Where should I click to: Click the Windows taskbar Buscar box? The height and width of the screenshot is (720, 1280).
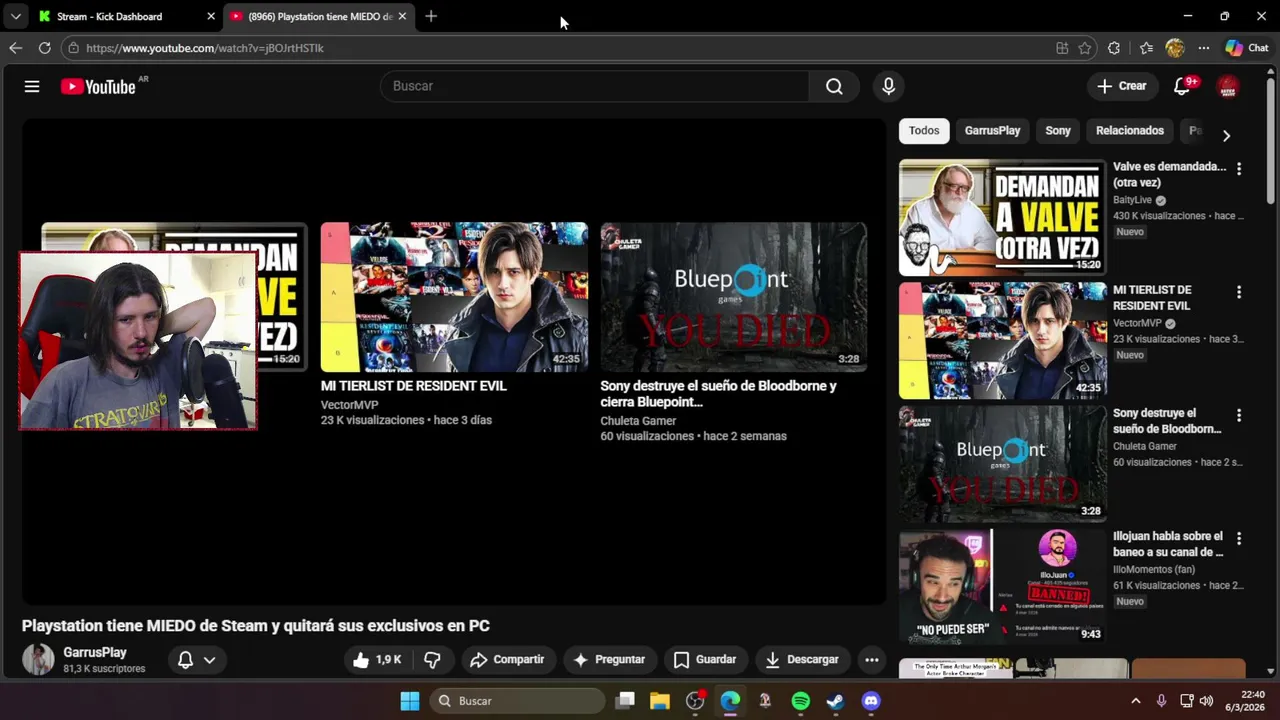click(x=517, y=701)
